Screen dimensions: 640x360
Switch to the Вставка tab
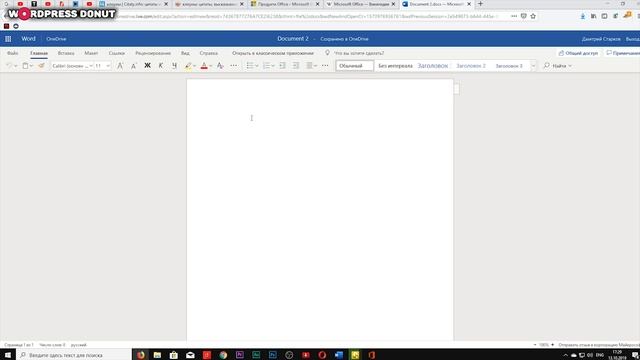click(66, 53)
